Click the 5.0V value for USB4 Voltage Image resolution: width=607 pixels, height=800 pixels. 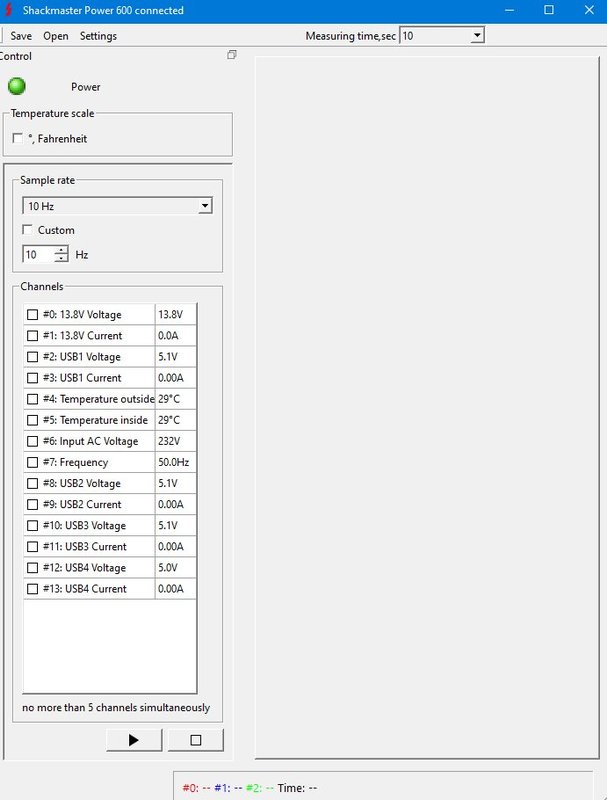point(175,567)
